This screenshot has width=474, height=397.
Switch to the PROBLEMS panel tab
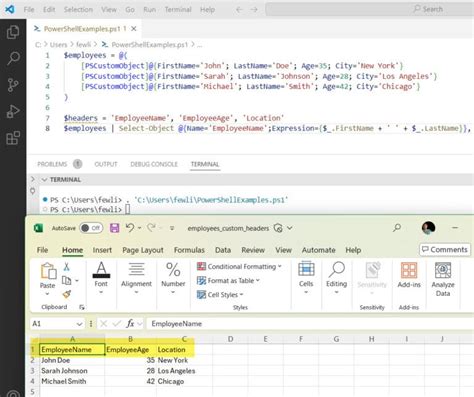pos(52,164)
